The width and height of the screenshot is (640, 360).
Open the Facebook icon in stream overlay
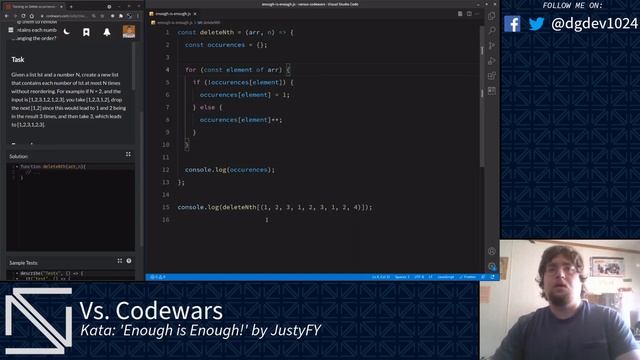[x=512, y=24]
